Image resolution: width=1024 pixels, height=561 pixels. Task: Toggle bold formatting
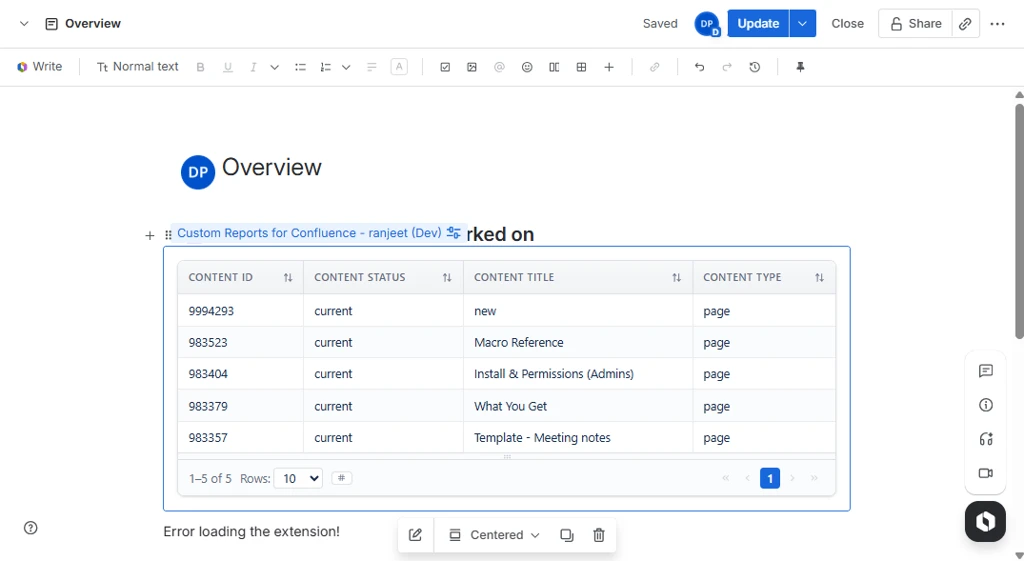(200, 67)
